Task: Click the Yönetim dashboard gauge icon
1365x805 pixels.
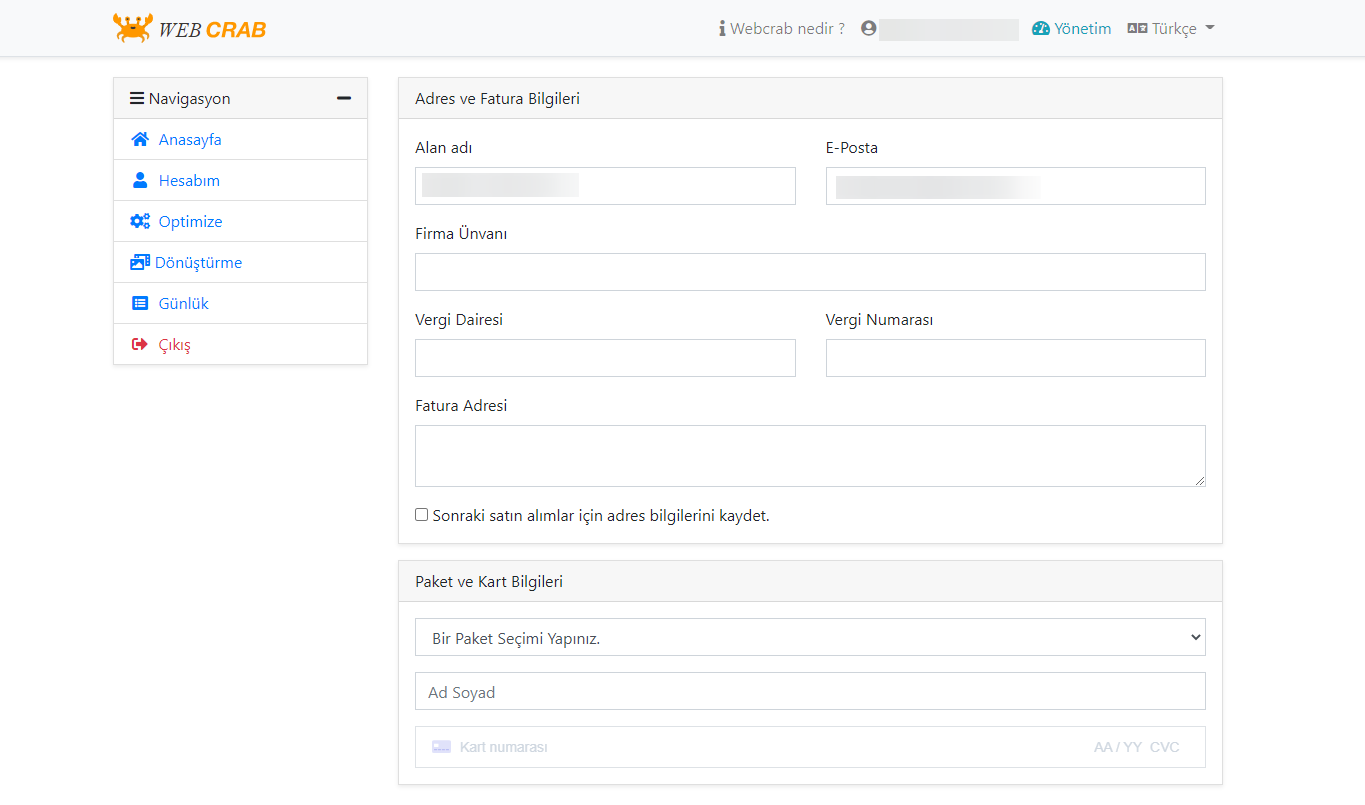Action: [1041, 28]
